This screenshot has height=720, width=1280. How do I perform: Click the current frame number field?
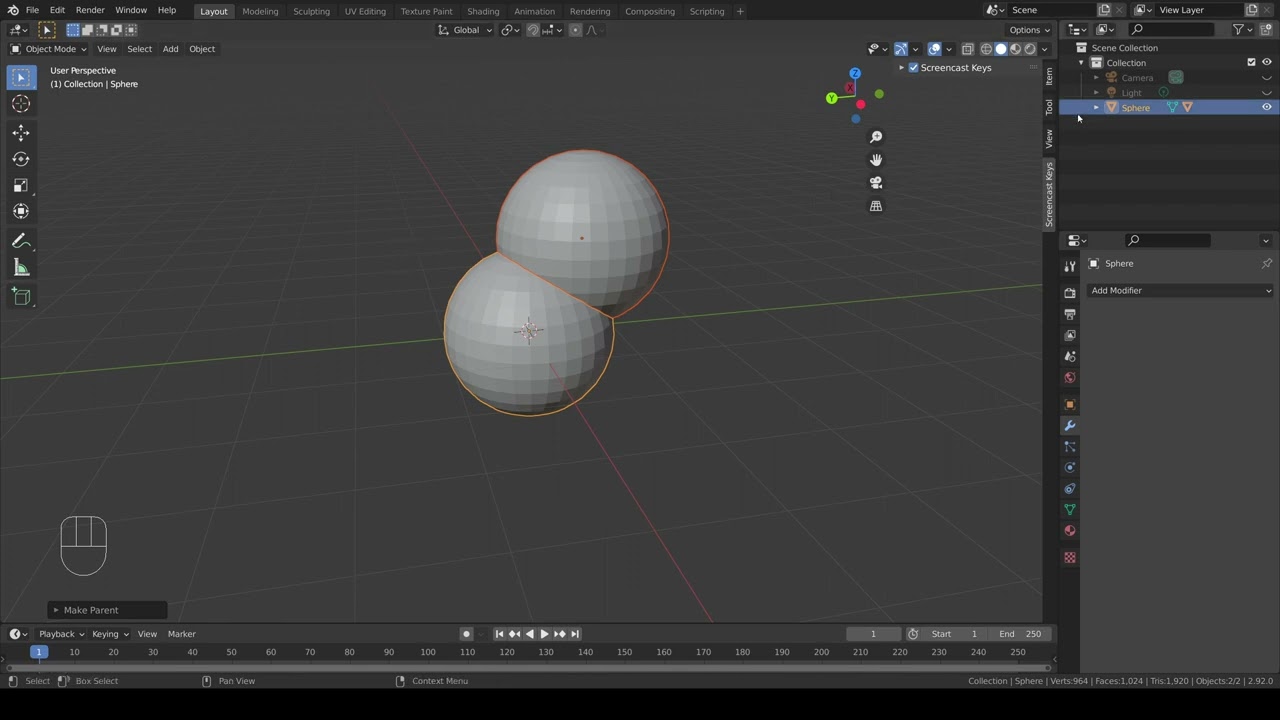[x=873, y=634]
